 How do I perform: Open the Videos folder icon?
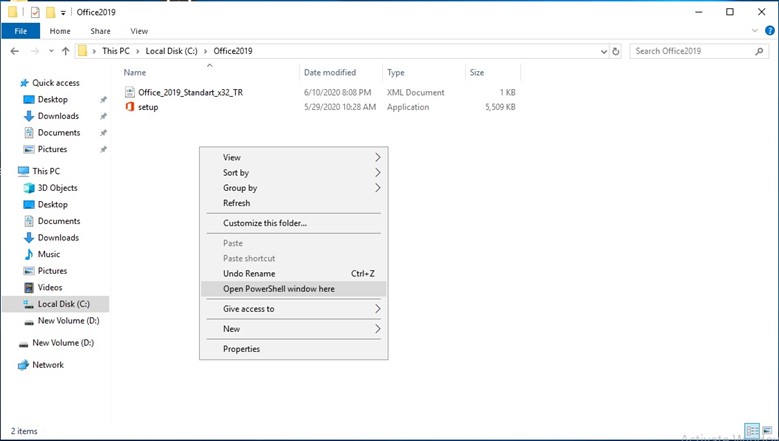pyautogui.click(x=29, y=288)
